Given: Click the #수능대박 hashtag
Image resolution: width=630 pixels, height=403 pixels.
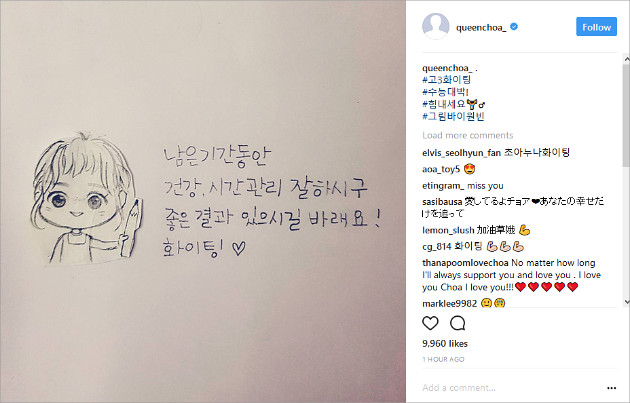Looking at the screenshot, I should pos(444,92).
